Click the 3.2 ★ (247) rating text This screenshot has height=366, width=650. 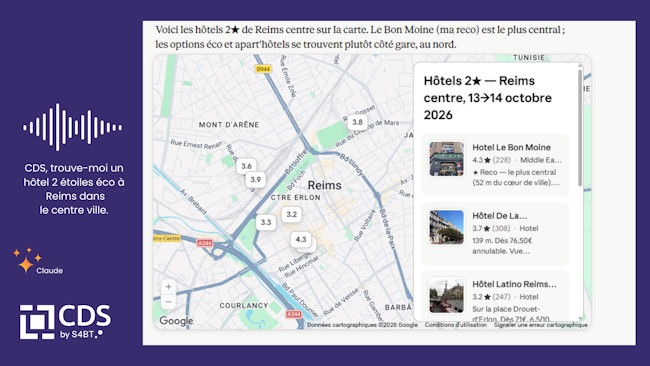491,297
